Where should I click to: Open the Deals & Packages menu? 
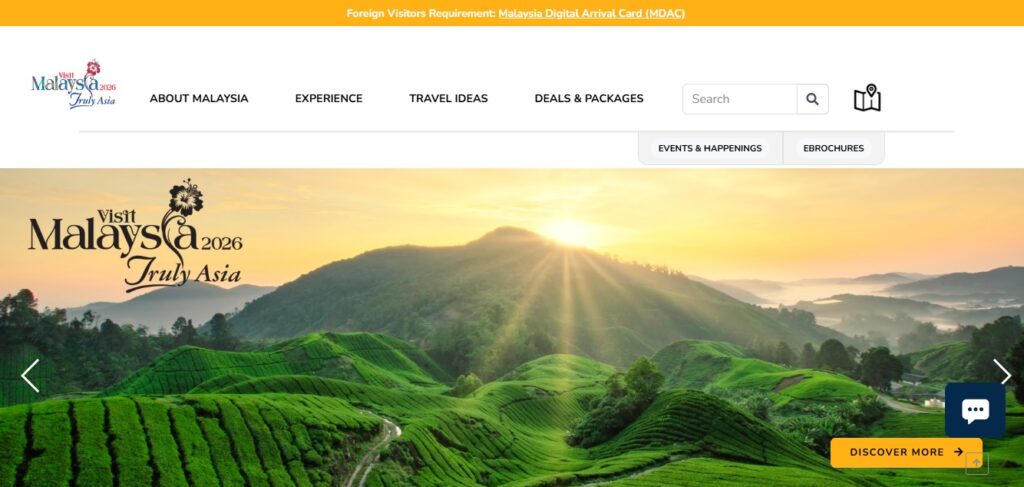pos(589,99)
